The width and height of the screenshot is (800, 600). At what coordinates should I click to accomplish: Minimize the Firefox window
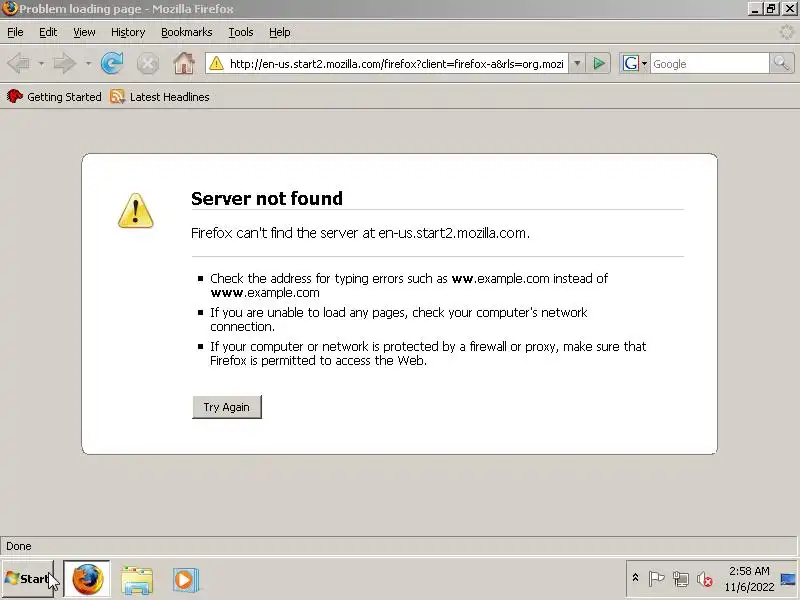(x=755, y=9)
